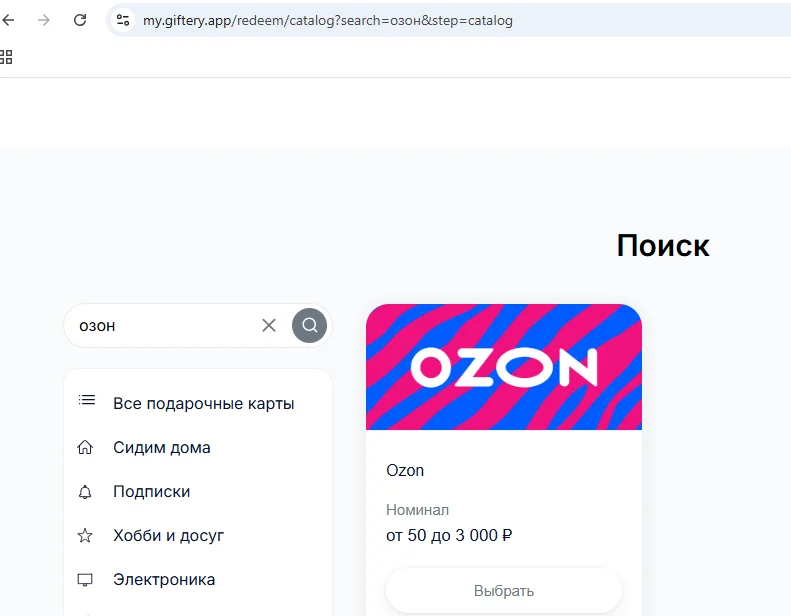
Task: Select the Сидим дома category
Action: pyautogui.click(x=162, y=447)
